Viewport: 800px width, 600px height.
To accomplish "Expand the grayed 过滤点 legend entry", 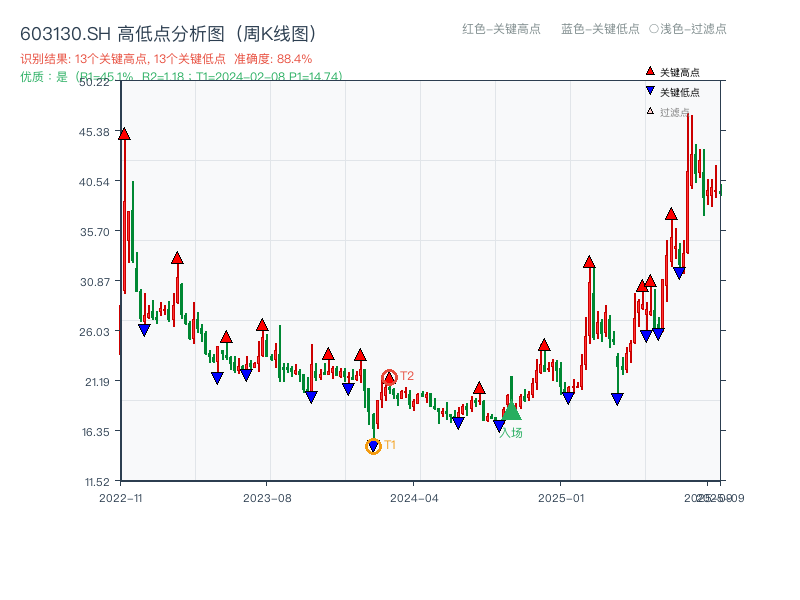I will 672,109.
